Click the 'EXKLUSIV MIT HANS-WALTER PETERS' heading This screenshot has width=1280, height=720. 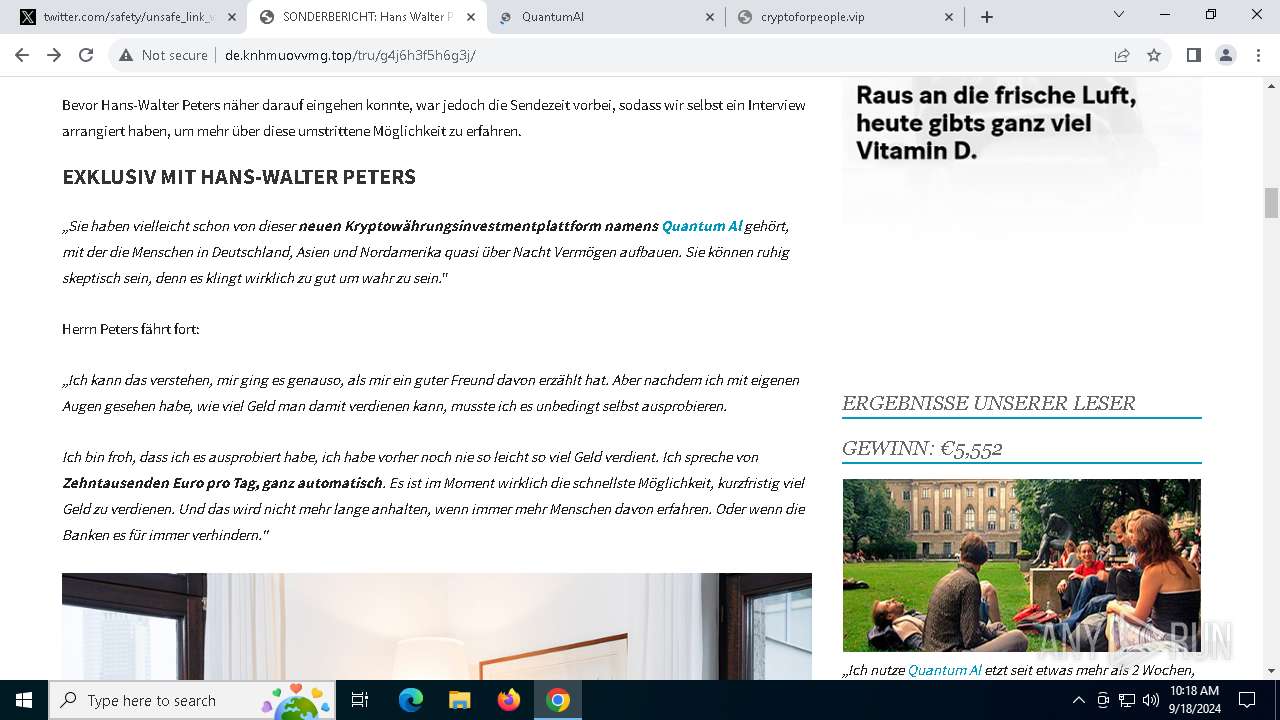(239, 177)
